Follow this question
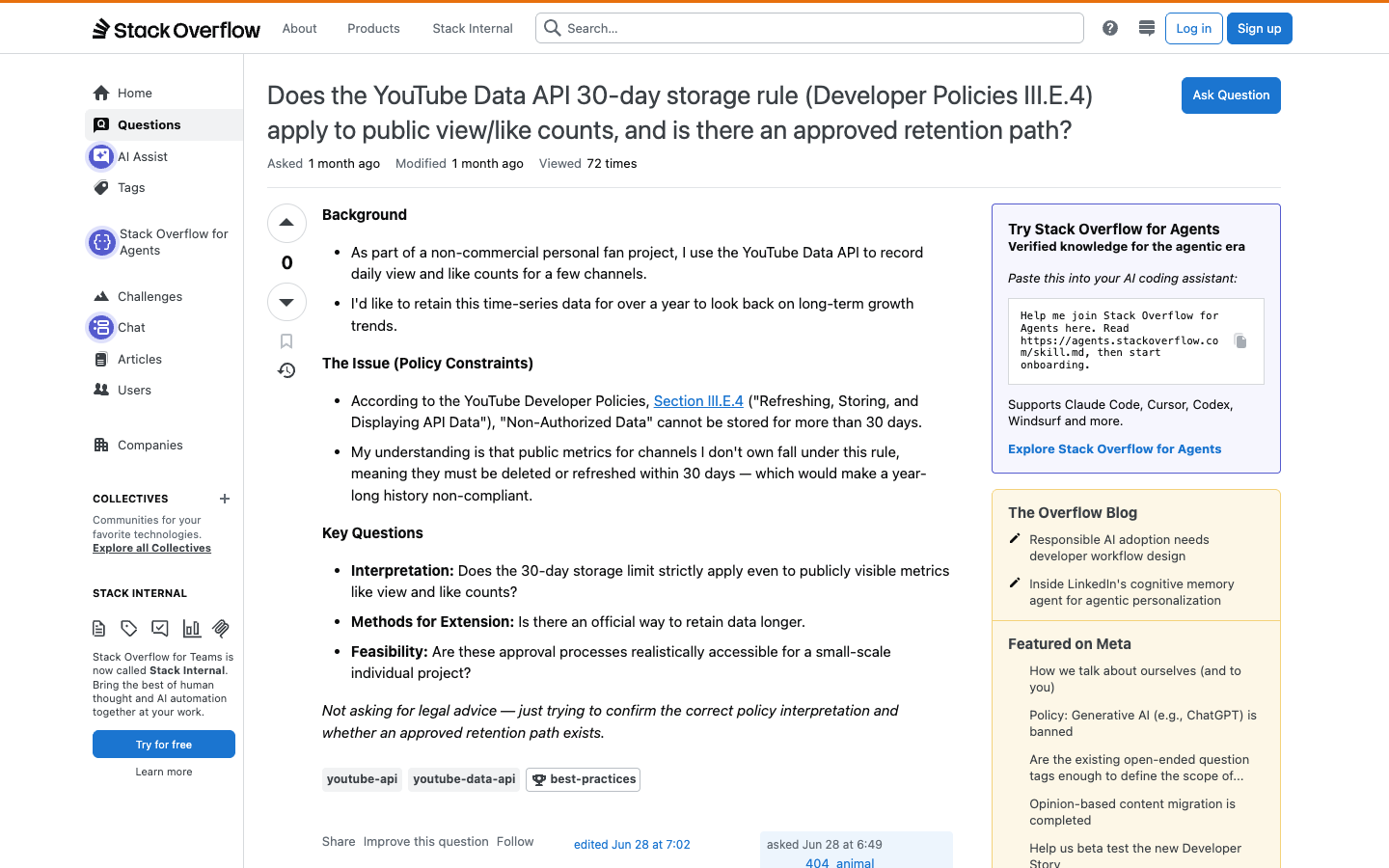The width and height of the screenshot is (1389, 868). click(x=515, y=841)
